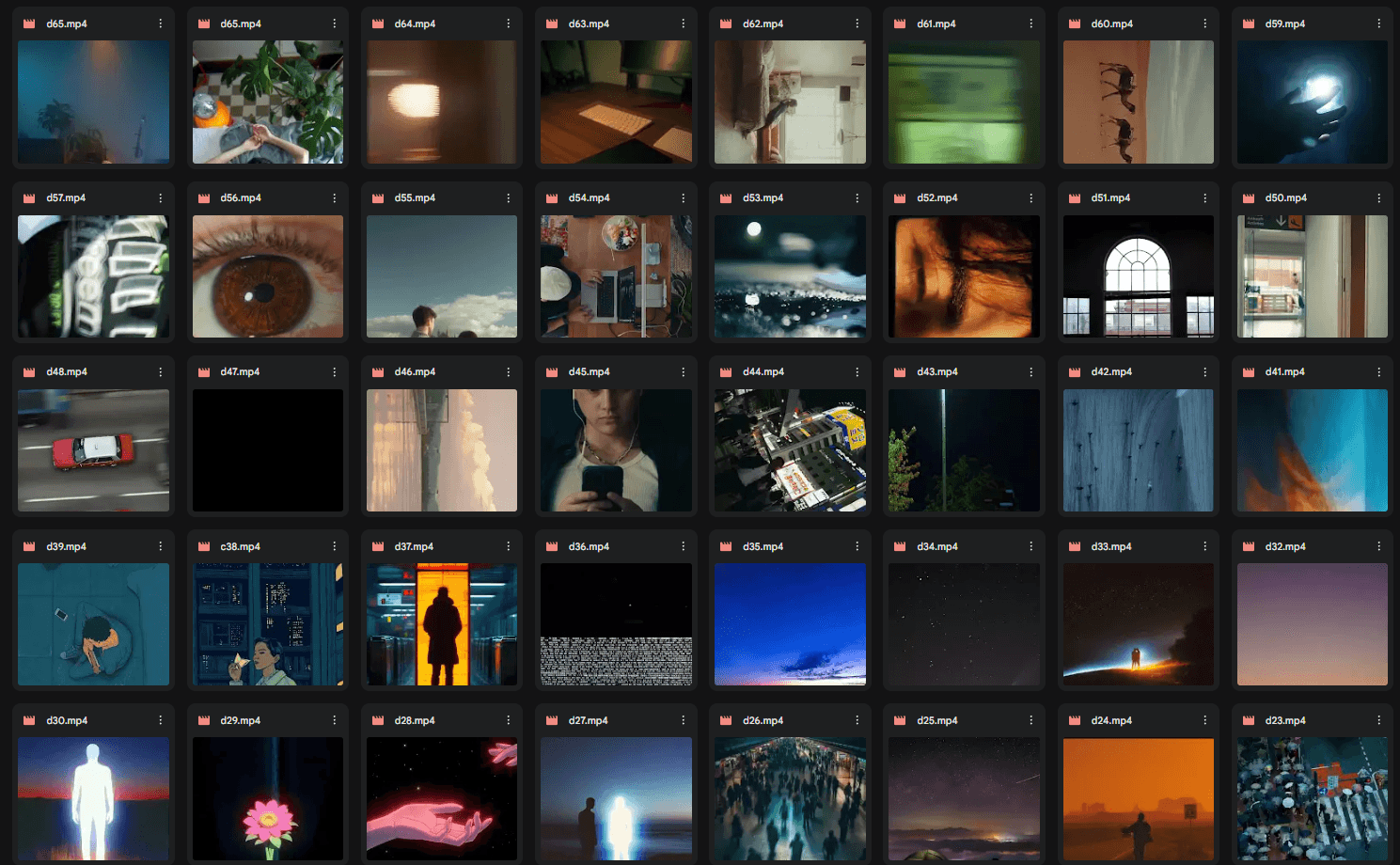Screen dimensions: 1400x865
Task: Open the three-dot menu for d32.mp4
Action: 1379,546
